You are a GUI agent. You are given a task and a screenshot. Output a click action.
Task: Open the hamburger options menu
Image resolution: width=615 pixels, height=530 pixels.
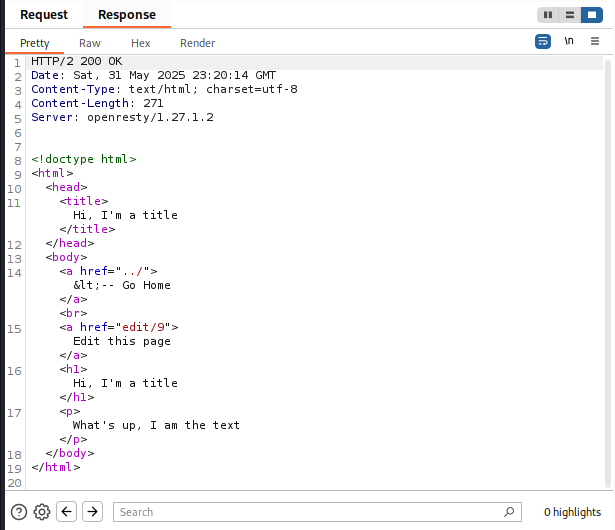(x=595, y=41)
